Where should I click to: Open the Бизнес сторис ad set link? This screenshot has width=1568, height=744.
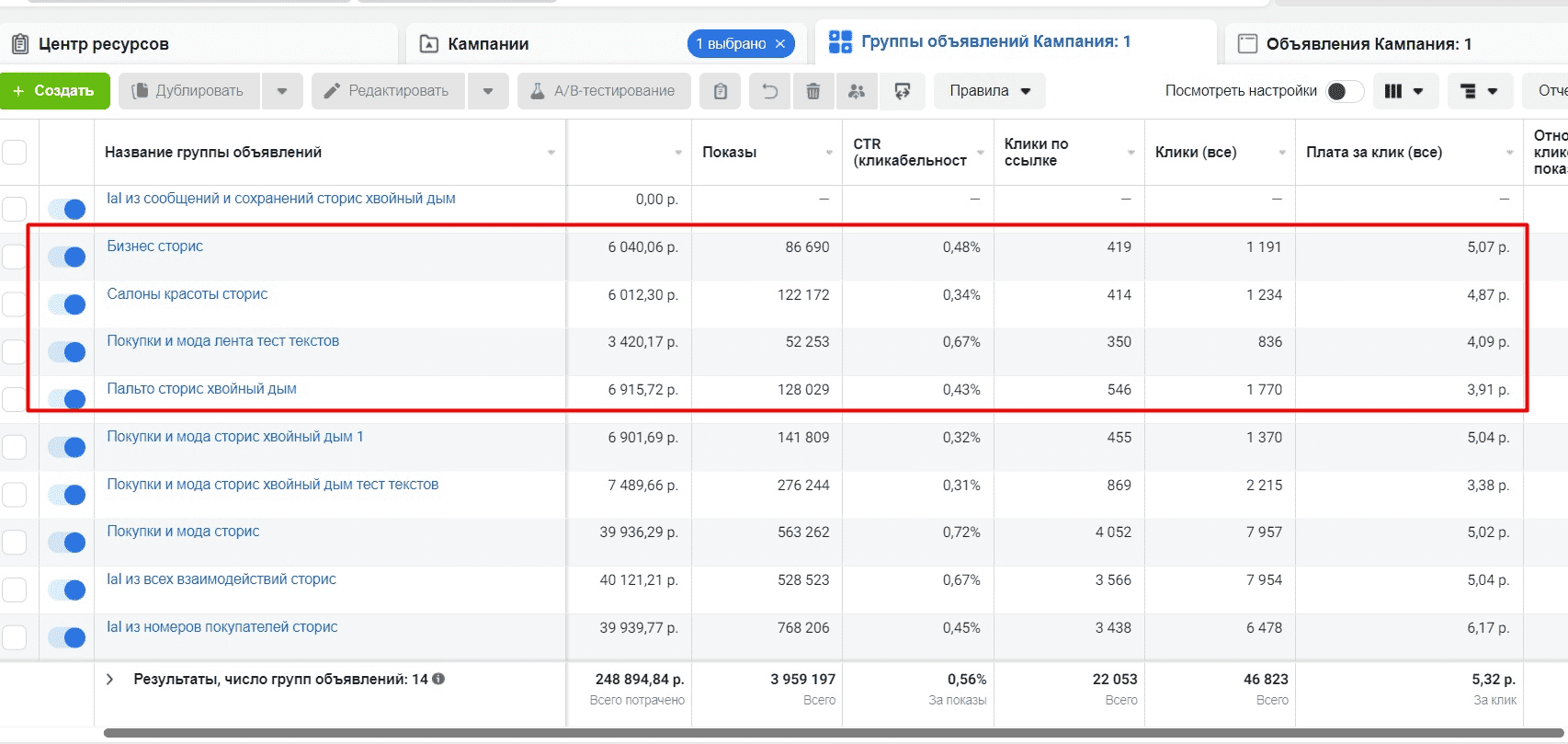click(155, 246)
